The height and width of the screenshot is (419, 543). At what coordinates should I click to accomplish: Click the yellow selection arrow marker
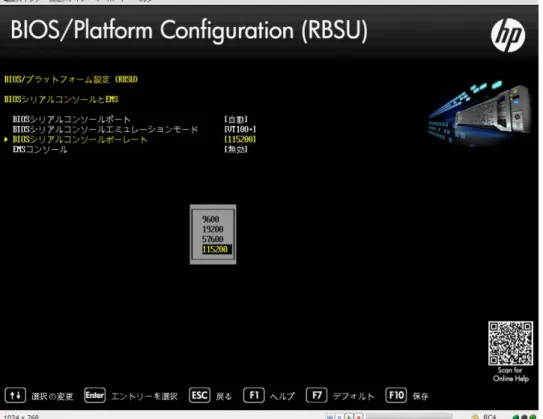(6, 139)
